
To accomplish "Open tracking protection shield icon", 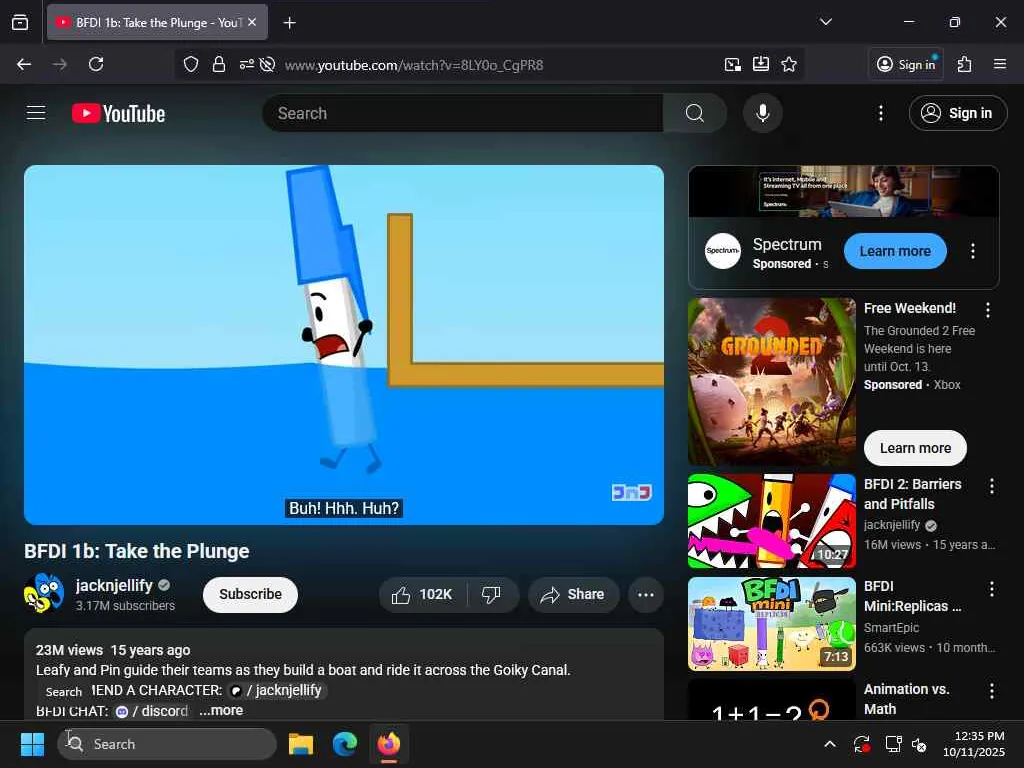I will [x=191, y=65].
